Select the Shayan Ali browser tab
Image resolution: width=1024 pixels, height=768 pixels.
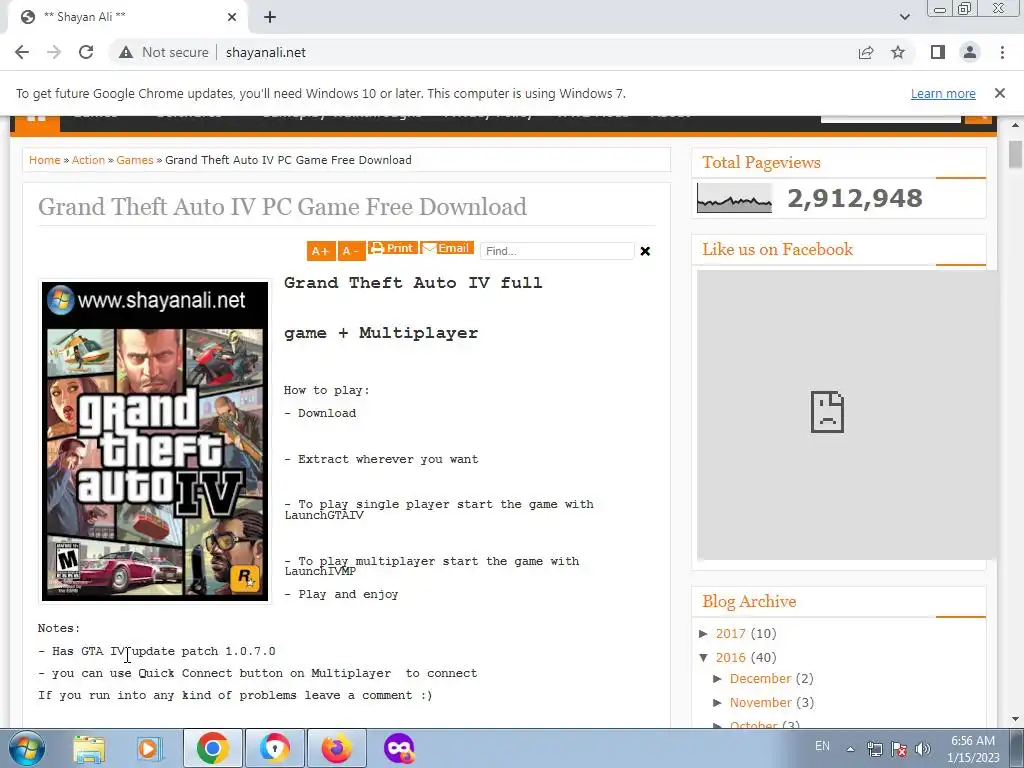pos(127,17)
